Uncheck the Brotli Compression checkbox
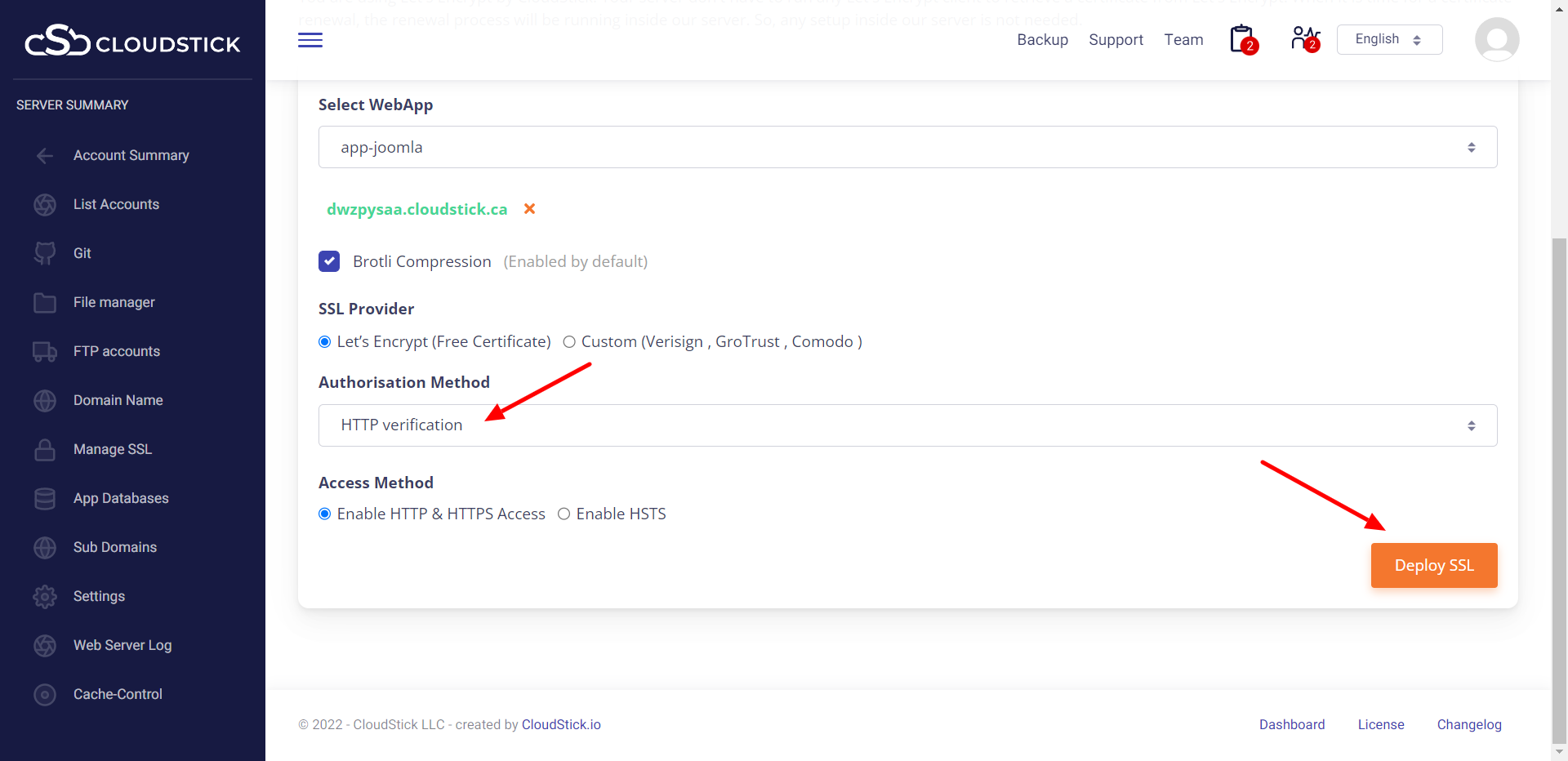Screen dimensions: 1568x761 pos(329,261)
